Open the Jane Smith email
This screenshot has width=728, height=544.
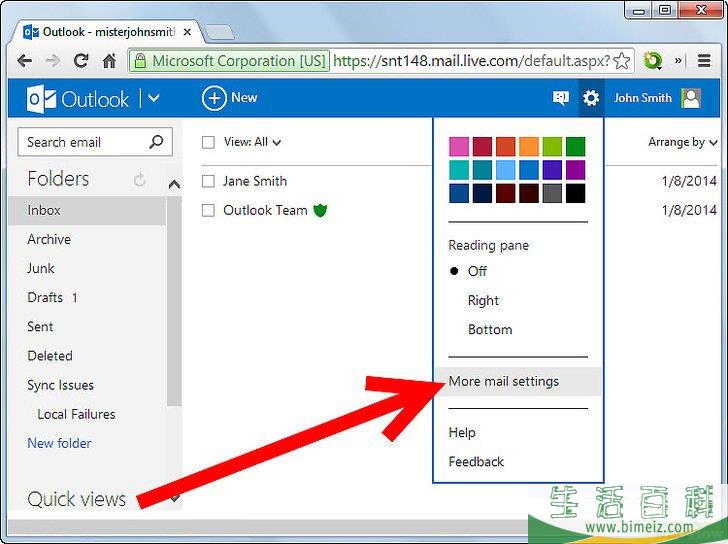click(x=255, y=181)
